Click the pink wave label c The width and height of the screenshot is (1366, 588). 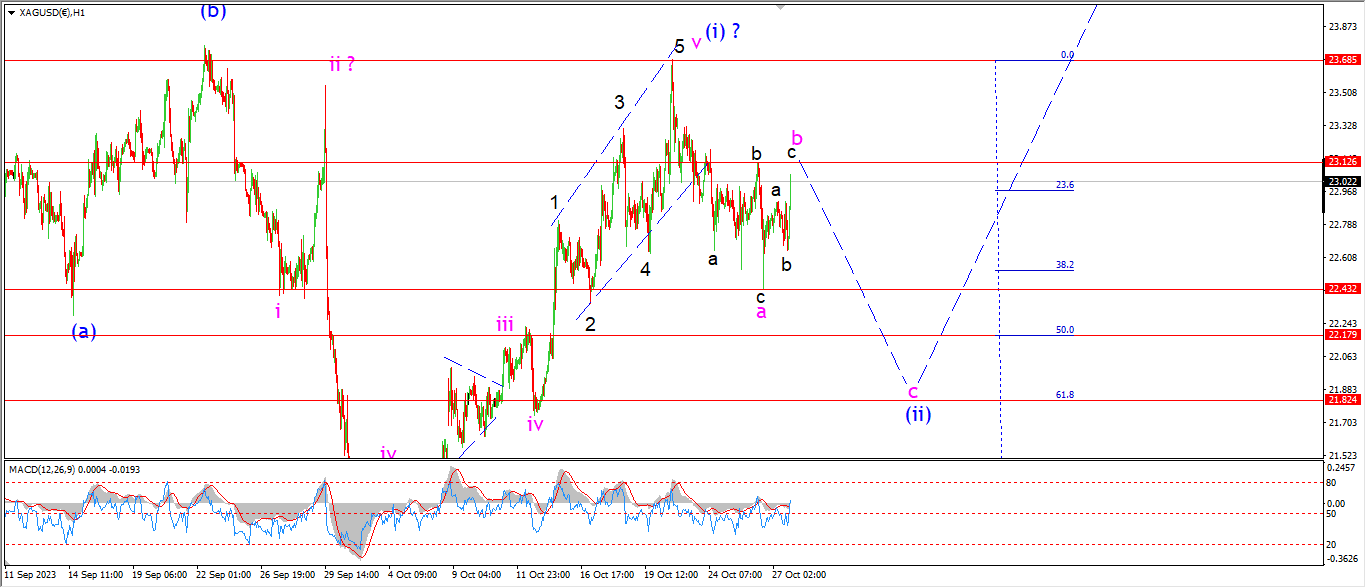pos(913,390)
